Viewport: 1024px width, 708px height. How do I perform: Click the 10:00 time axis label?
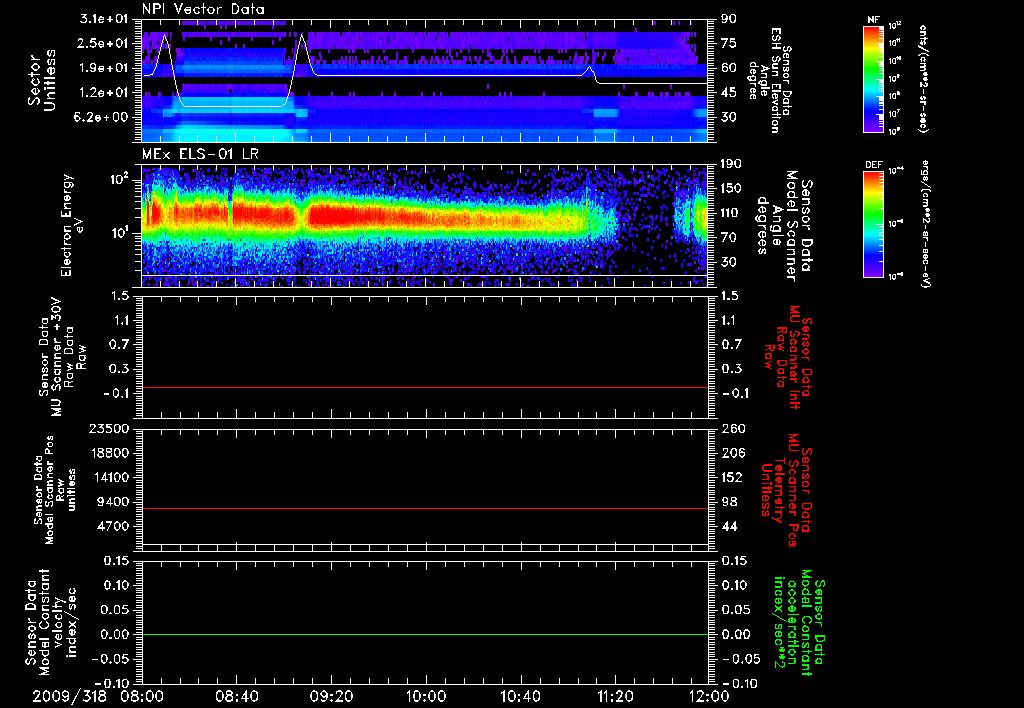[x=426, y=696]
